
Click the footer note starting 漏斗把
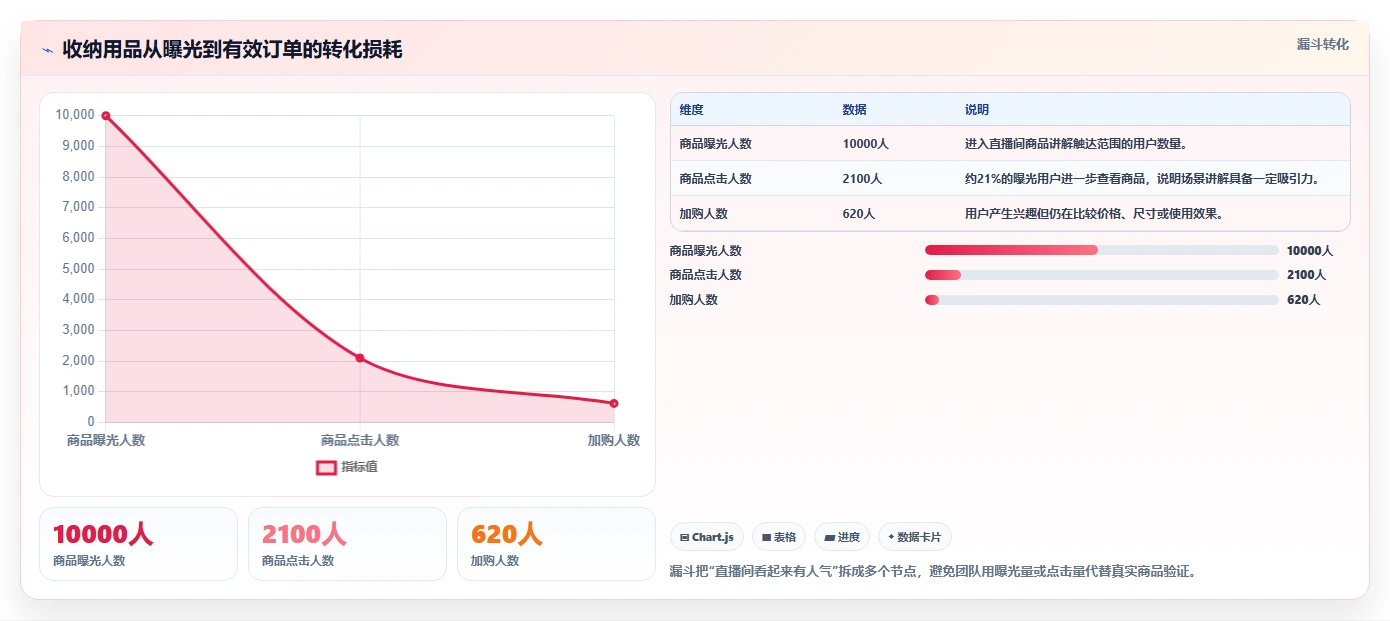(933, 572)
